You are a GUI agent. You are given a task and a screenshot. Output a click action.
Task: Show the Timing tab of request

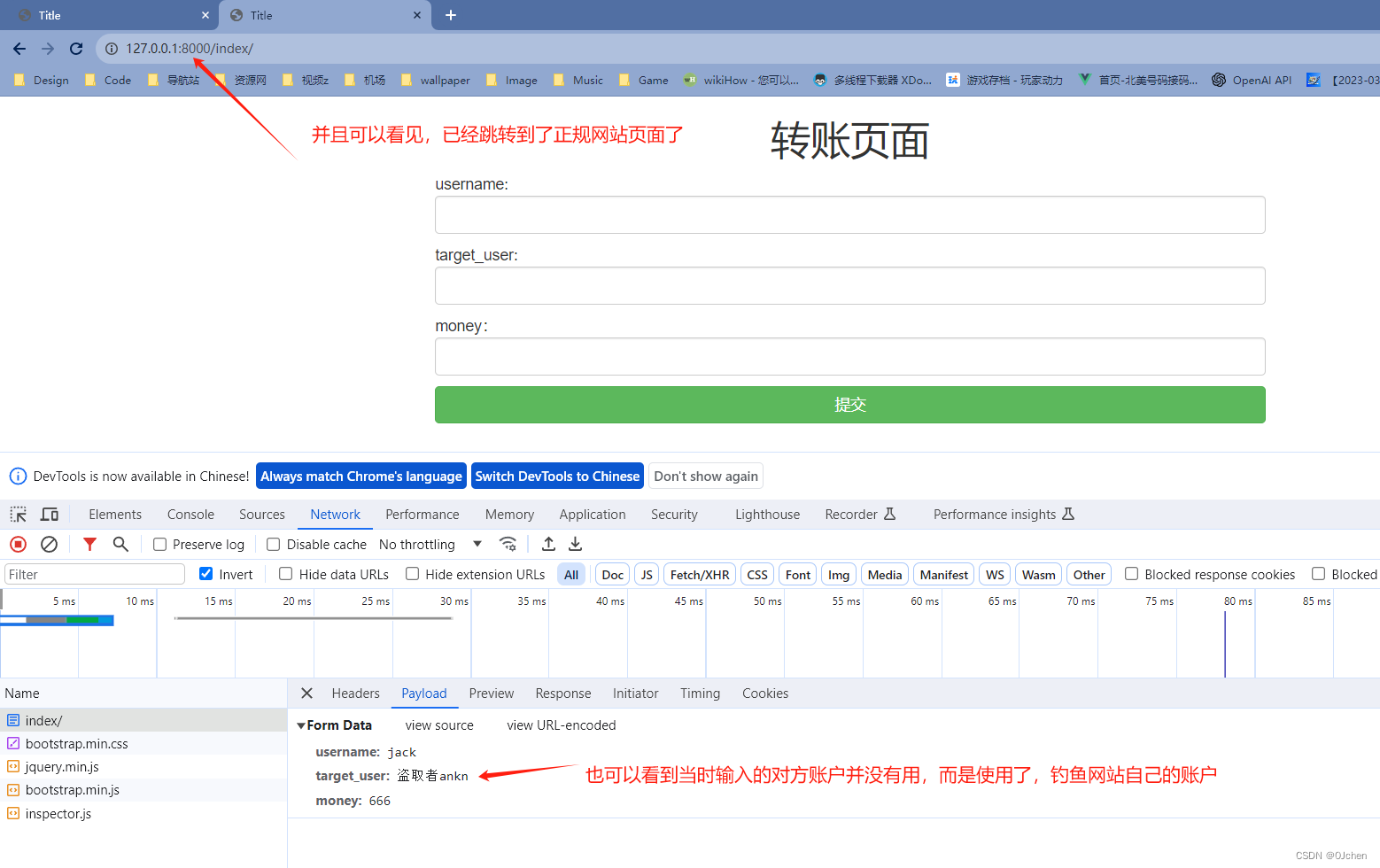pyautogui.click(x=700, y=694)
